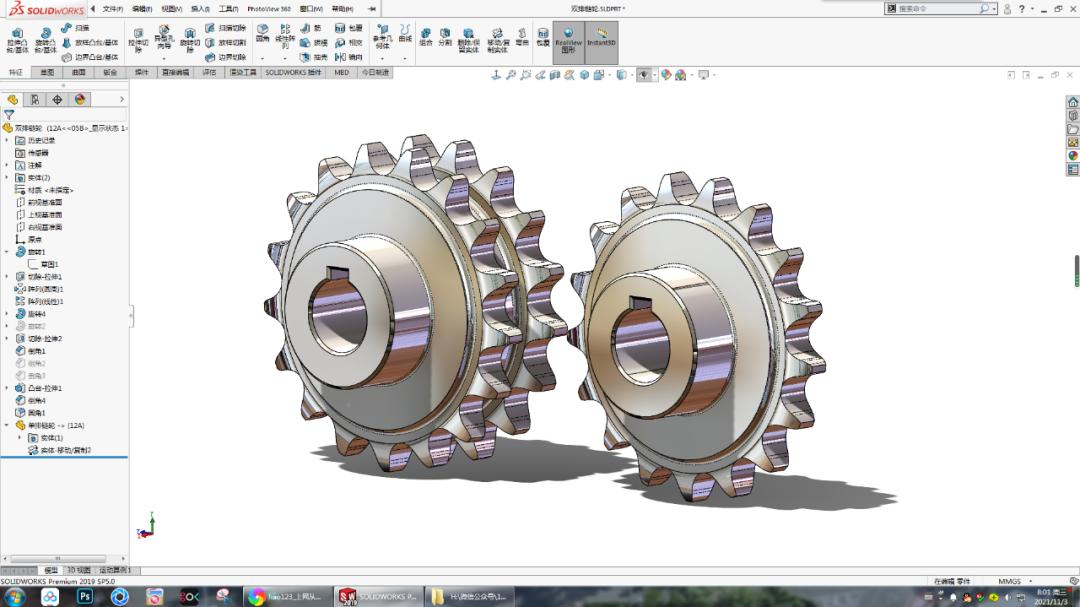Image resolution: width=1080 pixels, height=607 pixels.
Task: Click Zoom to Fit in heads-up toolbar
Action: pyautogui.click(x=511, y=74)
